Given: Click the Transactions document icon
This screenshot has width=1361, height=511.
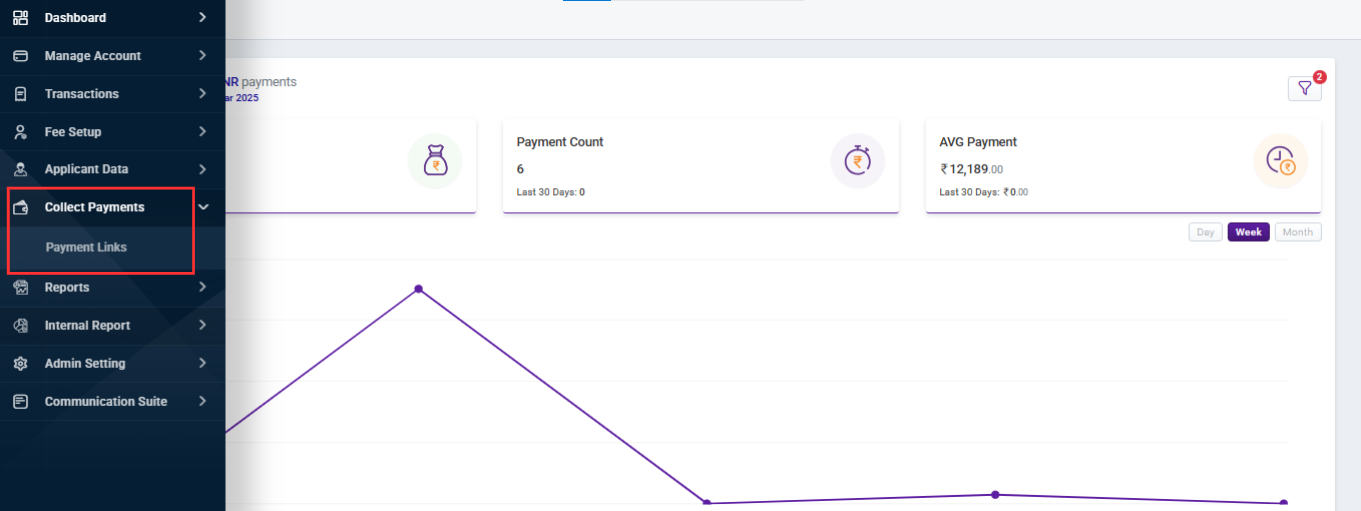Looking at the screenshot, I should 20,94.
